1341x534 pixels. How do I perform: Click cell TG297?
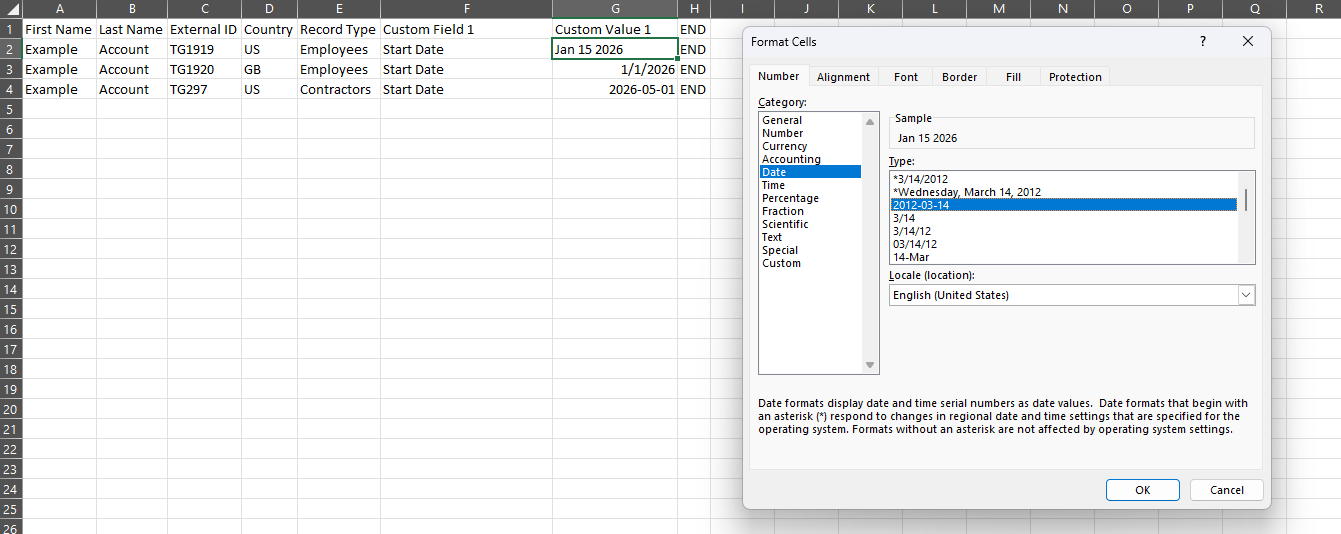tap(204, 89)
